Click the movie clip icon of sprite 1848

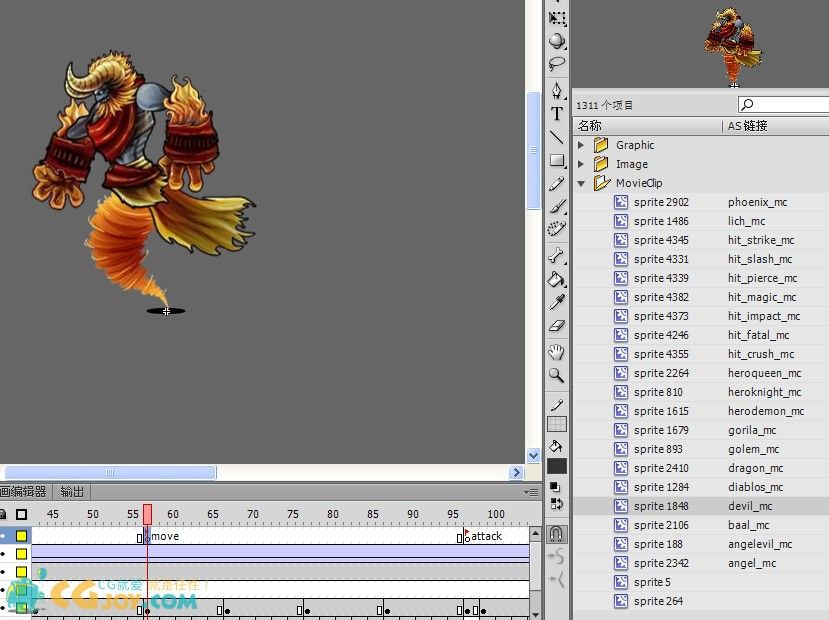(621, 506)
